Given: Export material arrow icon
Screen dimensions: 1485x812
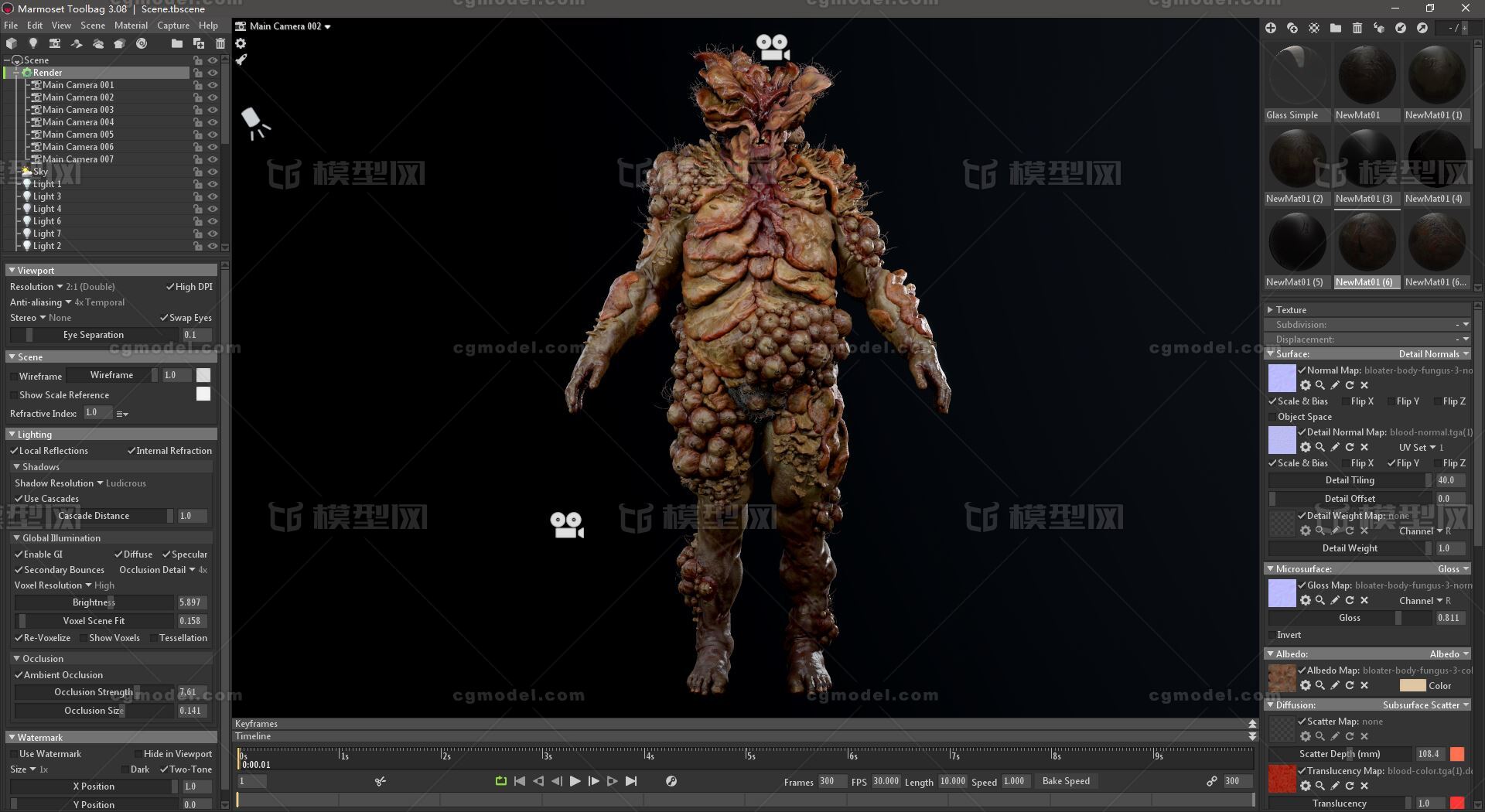Looking at the screenshot, I should coord(1422,28).
